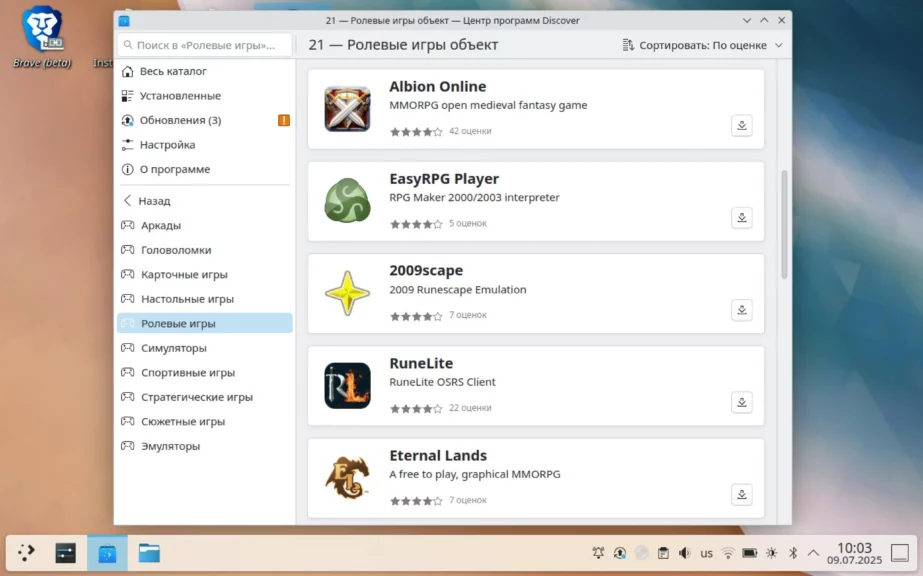Open the Sort by rating dropdown
Viewport: 923px width, 576px height.
703,45
